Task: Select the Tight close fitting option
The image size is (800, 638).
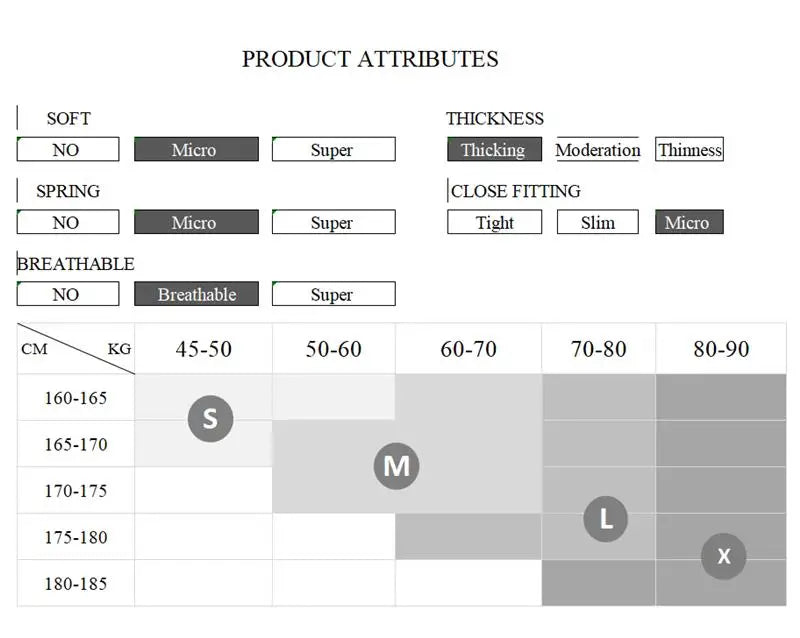Action: 494,222
